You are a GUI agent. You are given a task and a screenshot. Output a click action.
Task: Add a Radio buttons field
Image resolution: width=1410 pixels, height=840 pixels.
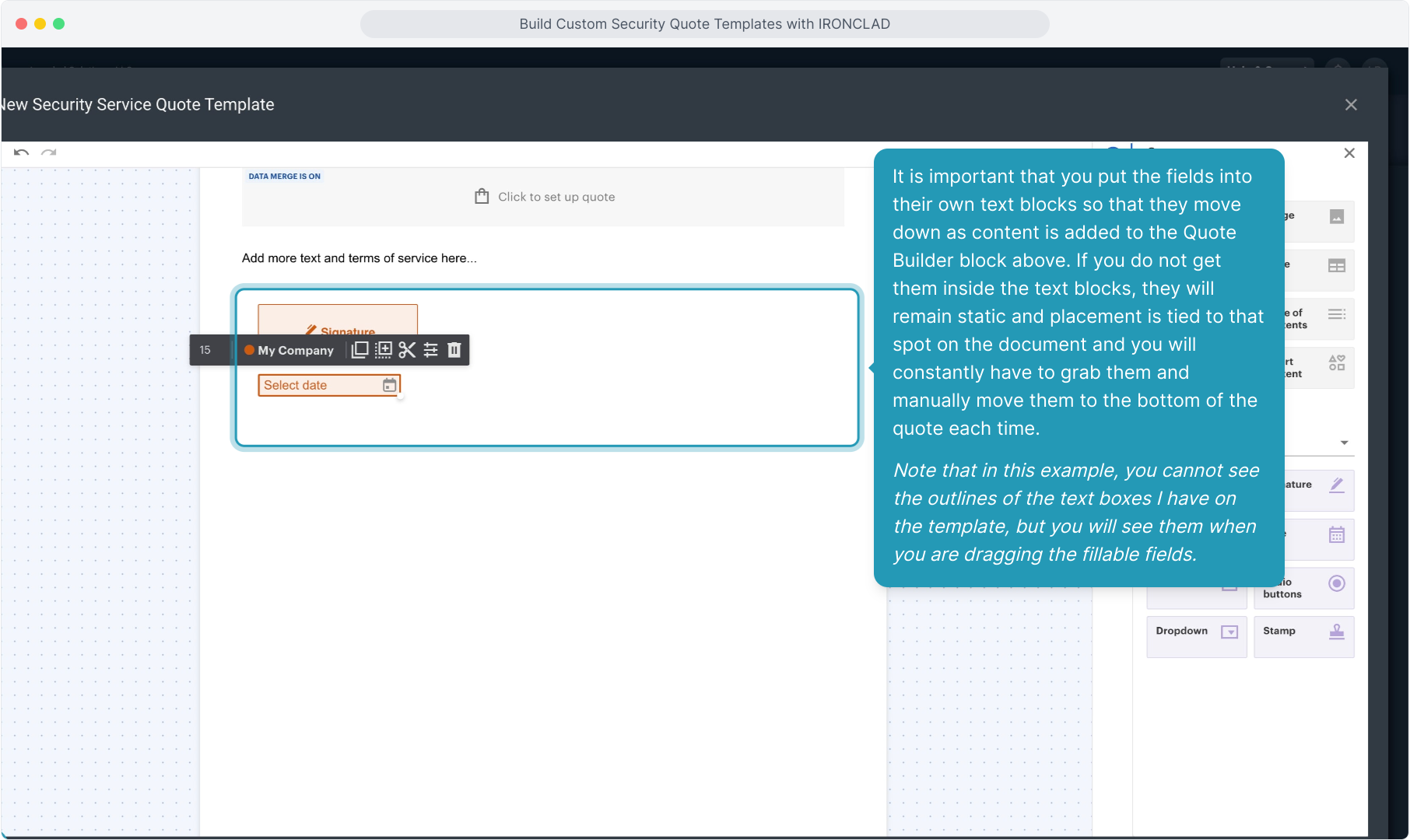1304,588
